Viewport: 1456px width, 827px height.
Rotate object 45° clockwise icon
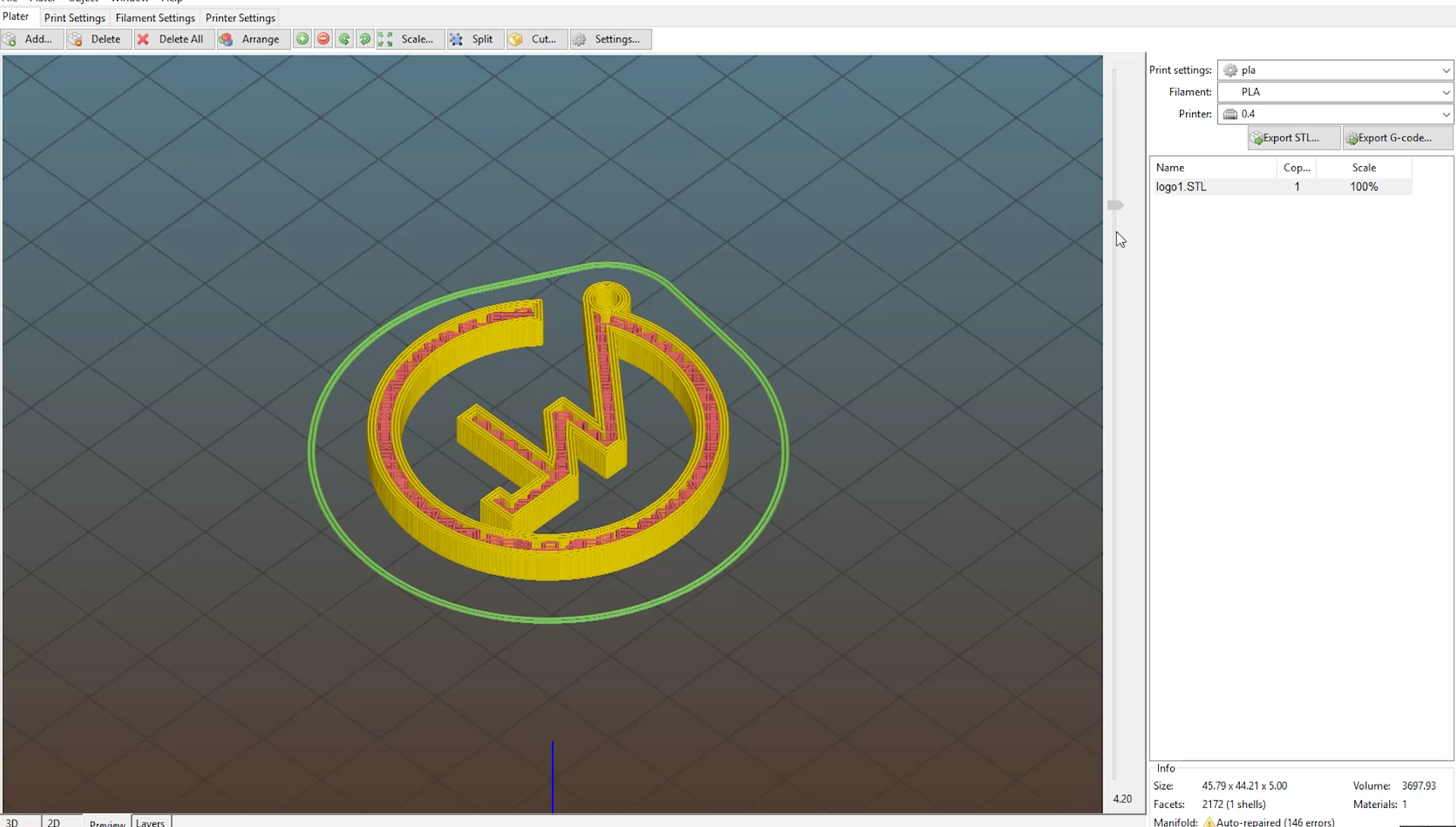point(366,39)
